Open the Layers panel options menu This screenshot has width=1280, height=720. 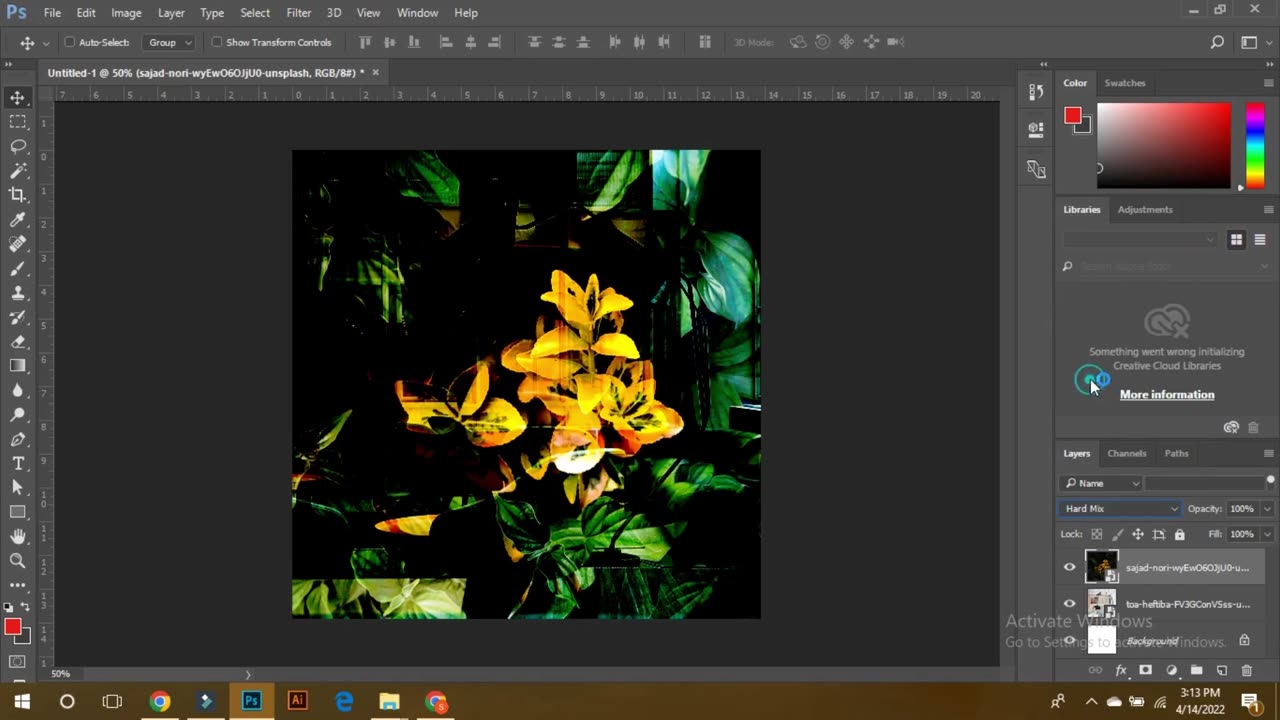(1268, 453)
